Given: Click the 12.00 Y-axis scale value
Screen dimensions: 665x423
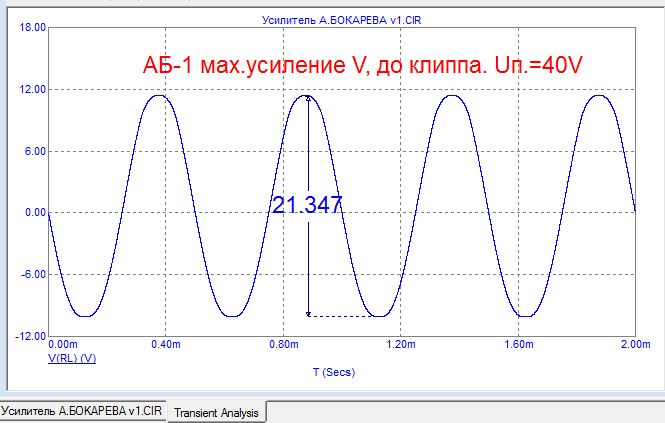Looking at the screenshot, I should click(x=33, y=90).
